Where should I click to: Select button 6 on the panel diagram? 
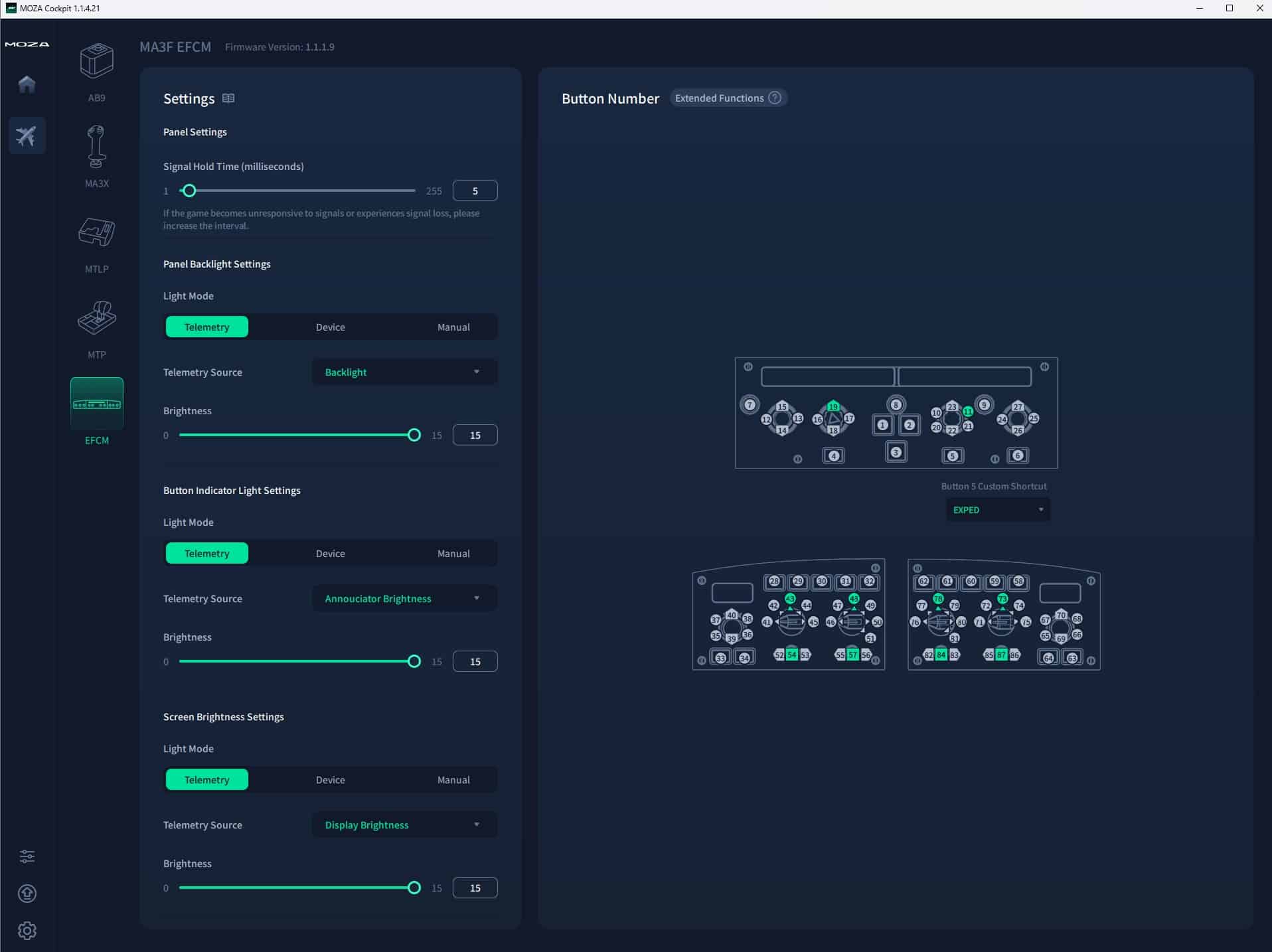(1018, 455)
